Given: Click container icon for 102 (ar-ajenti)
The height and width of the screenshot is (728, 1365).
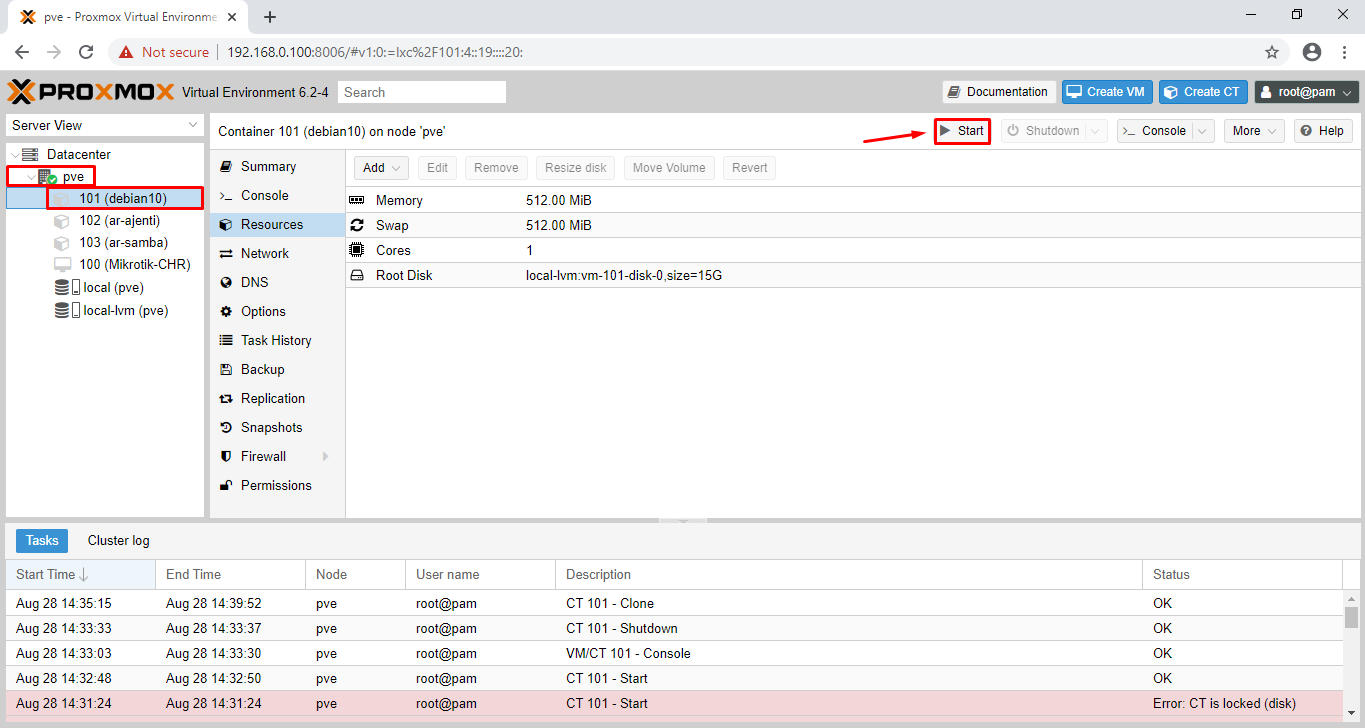Looking at the screenshot, I should [x=62, y=221].
